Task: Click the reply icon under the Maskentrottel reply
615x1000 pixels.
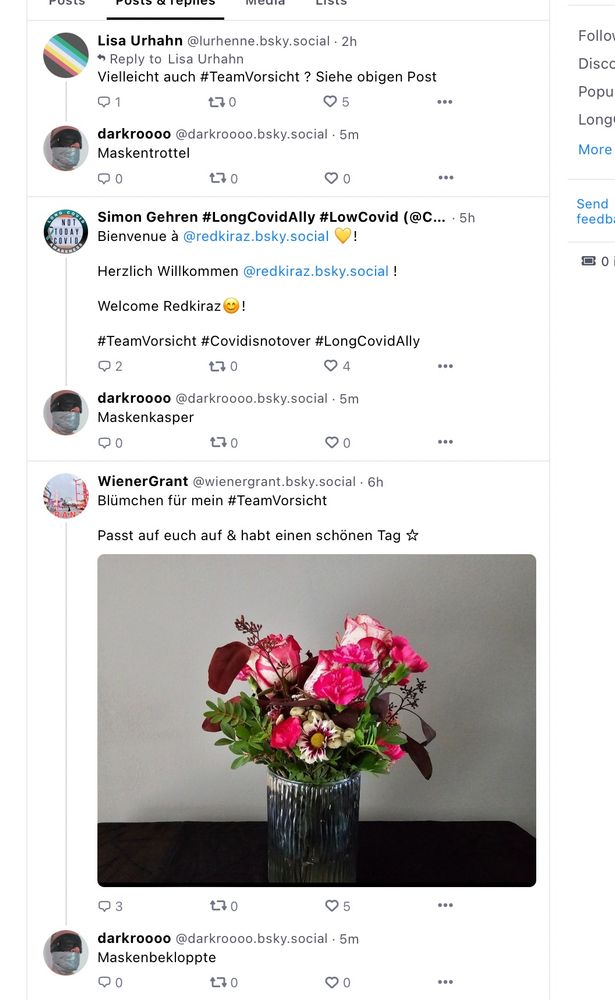Action: tap(104, 178)
